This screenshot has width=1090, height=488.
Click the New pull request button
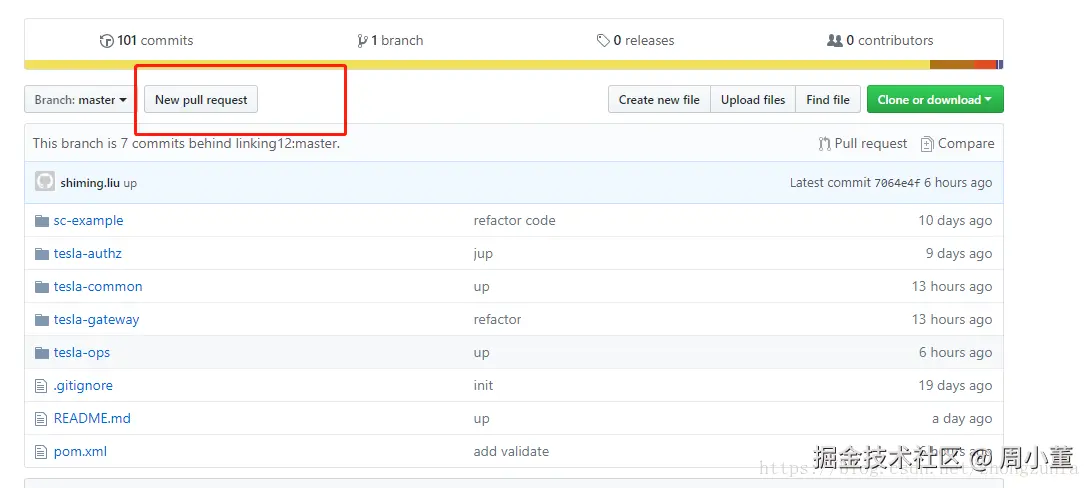(x=201, y=99)
